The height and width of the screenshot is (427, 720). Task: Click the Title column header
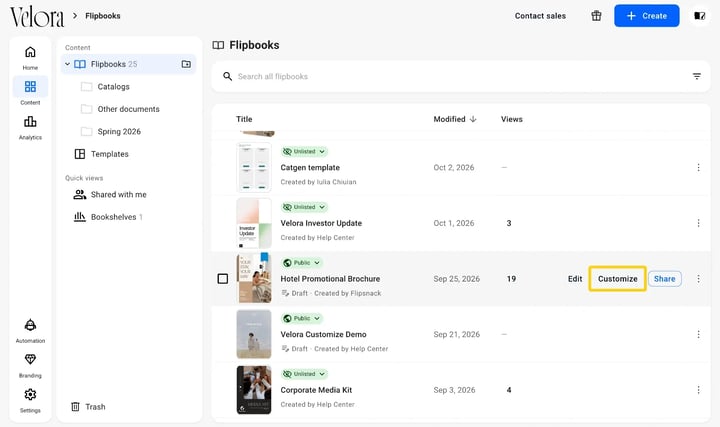coord(244,119)
